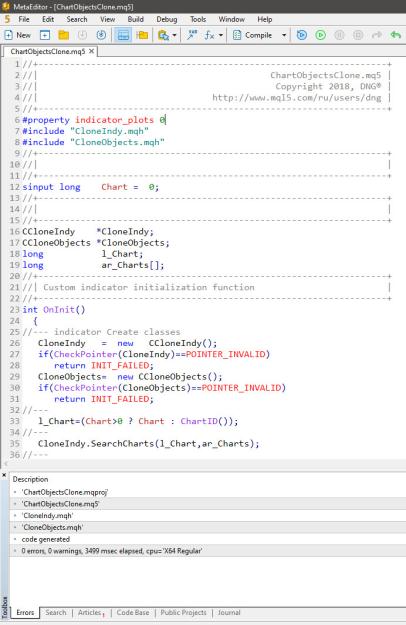Click the vertical Toolbox label

(x=5, y=607)
